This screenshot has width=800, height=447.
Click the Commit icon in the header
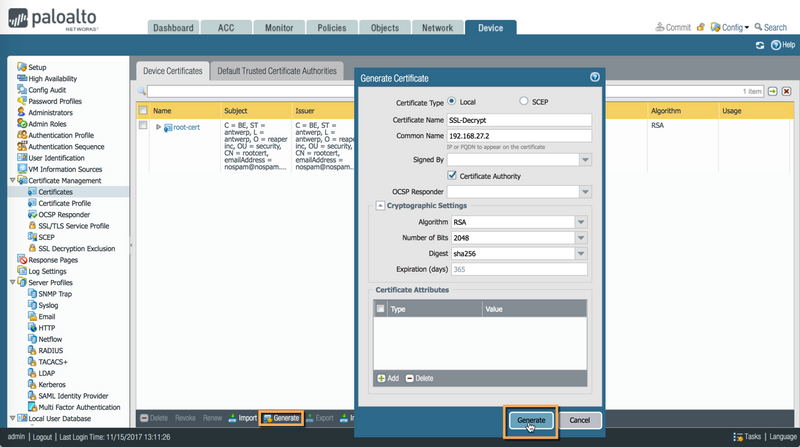tap(659, 27)
